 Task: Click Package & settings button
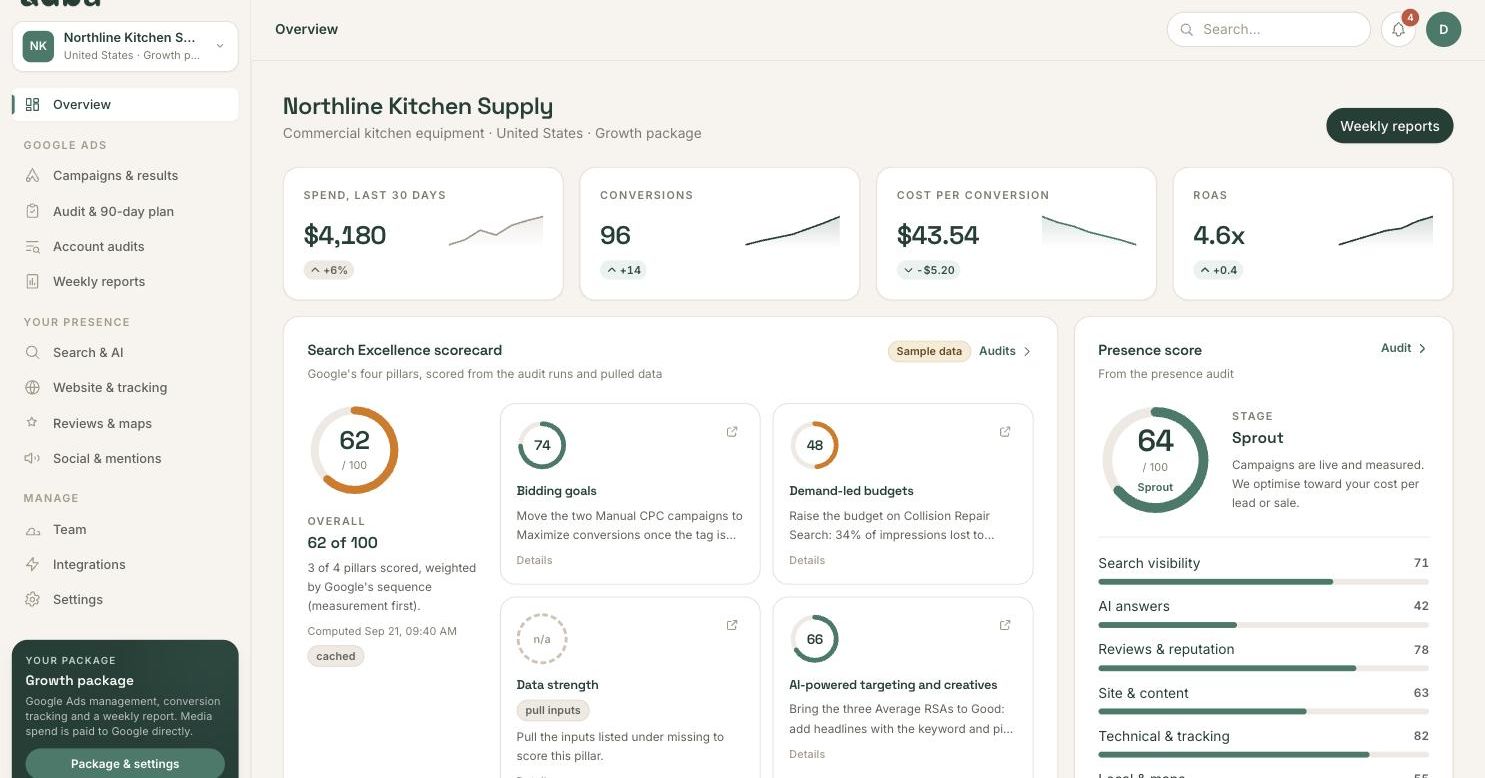tap(125, 763)
